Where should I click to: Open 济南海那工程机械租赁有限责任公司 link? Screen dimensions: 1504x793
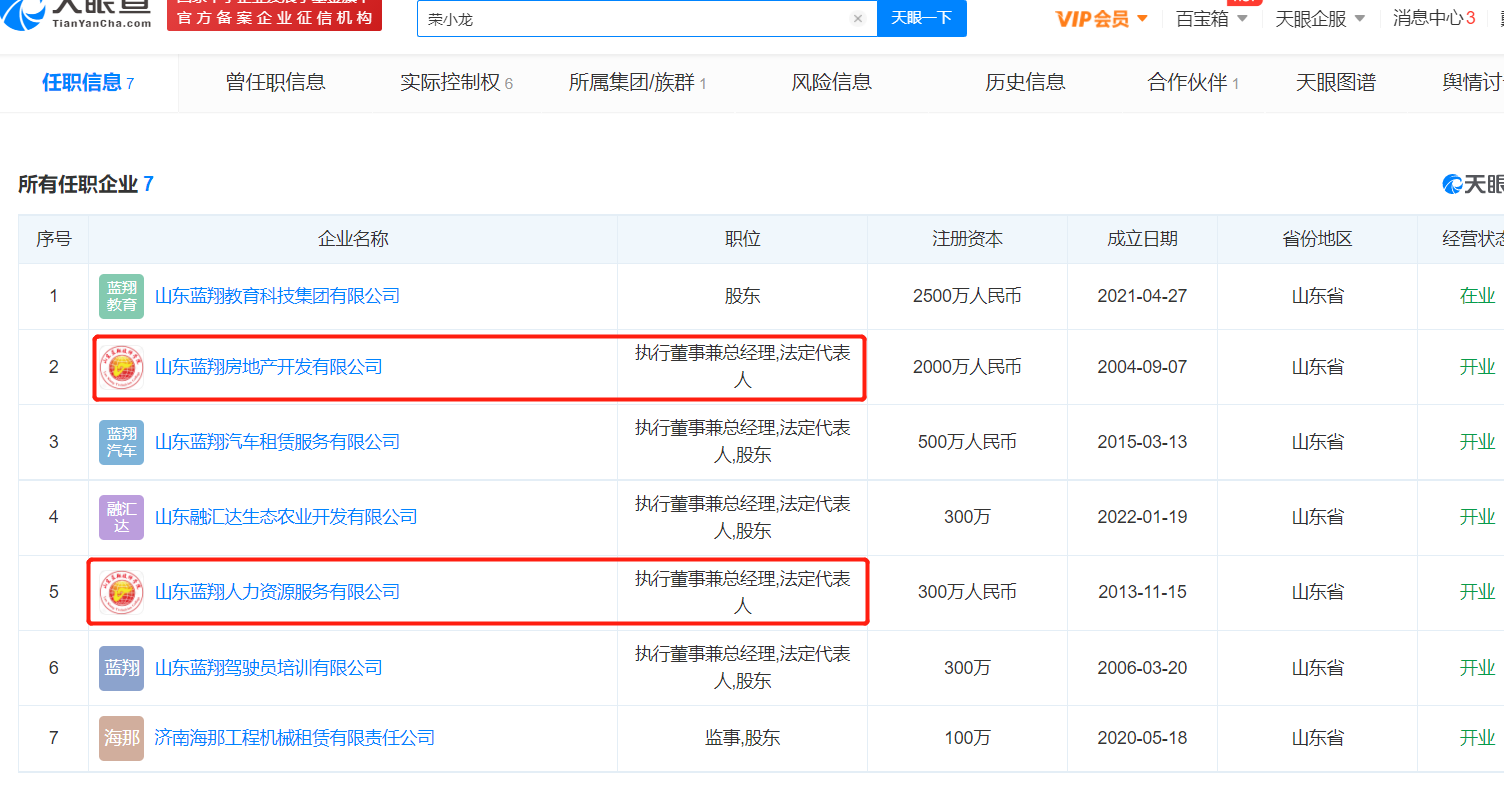[x=295, y=738]
